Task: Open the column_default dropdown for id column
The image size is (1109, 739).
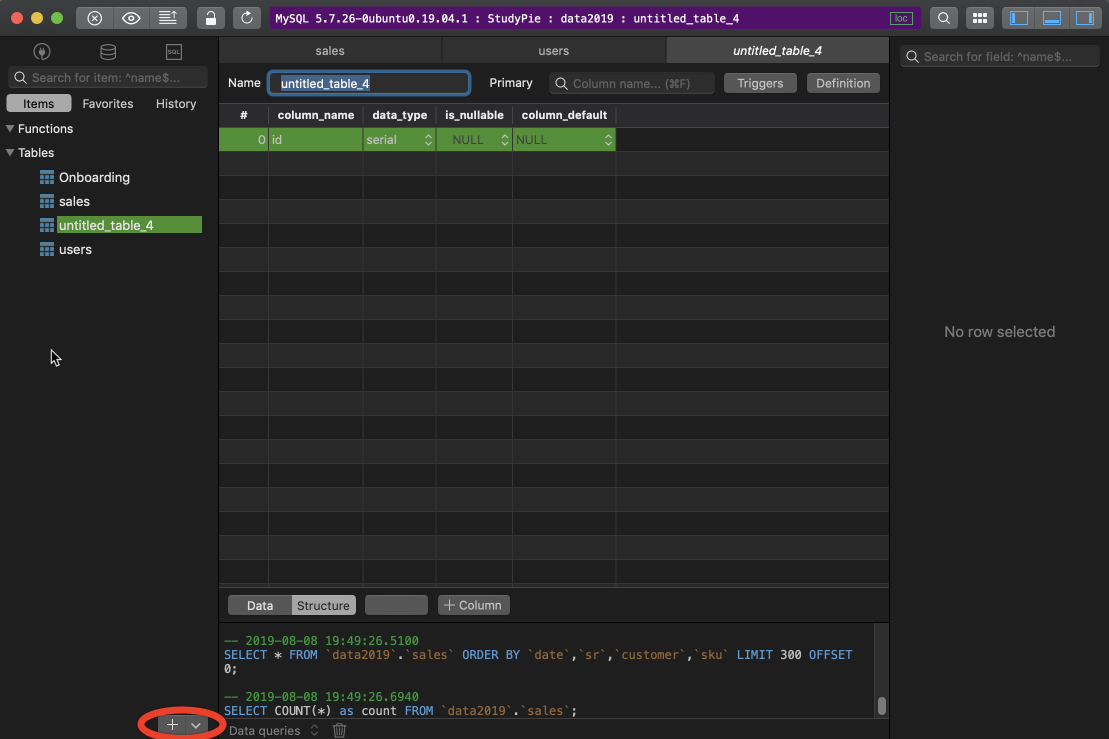Action: pyautogui.click(x=608, y=140)
